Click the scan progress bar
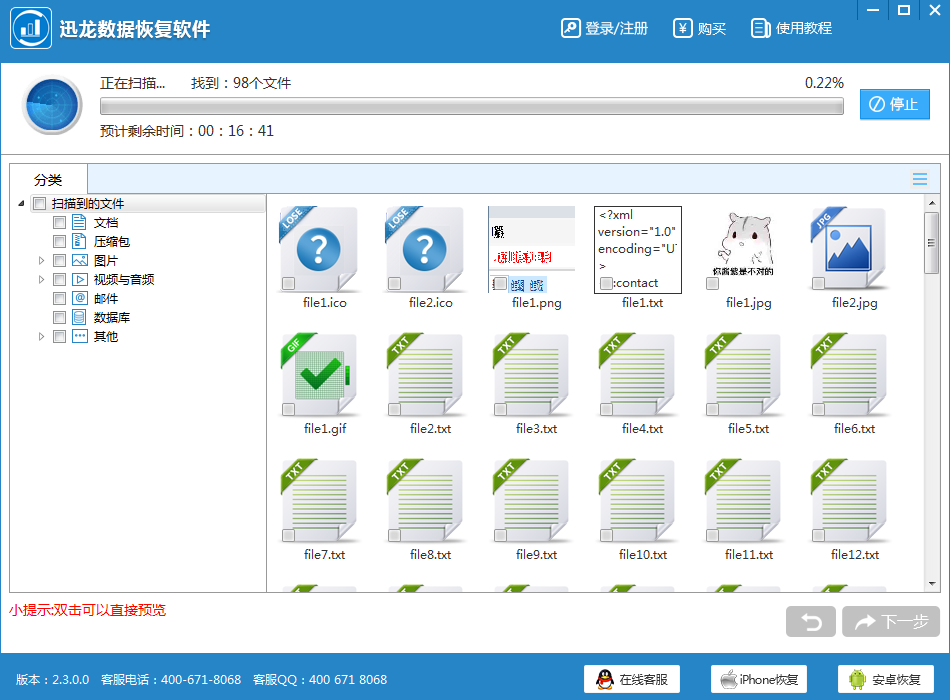Viewport: 950px width, 700px height. pos(472,106)
